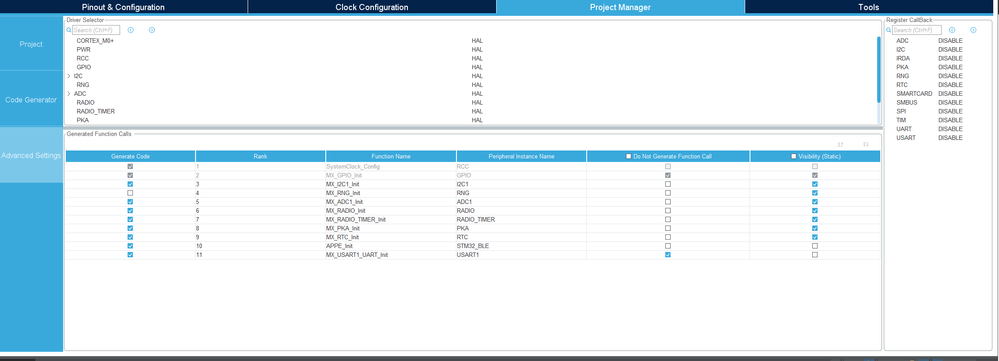Uncheck Do Not Generate Function Call for MX_USART1_UART_Init
Viewport: 999px width, 361px height.
tap(668, 255)
